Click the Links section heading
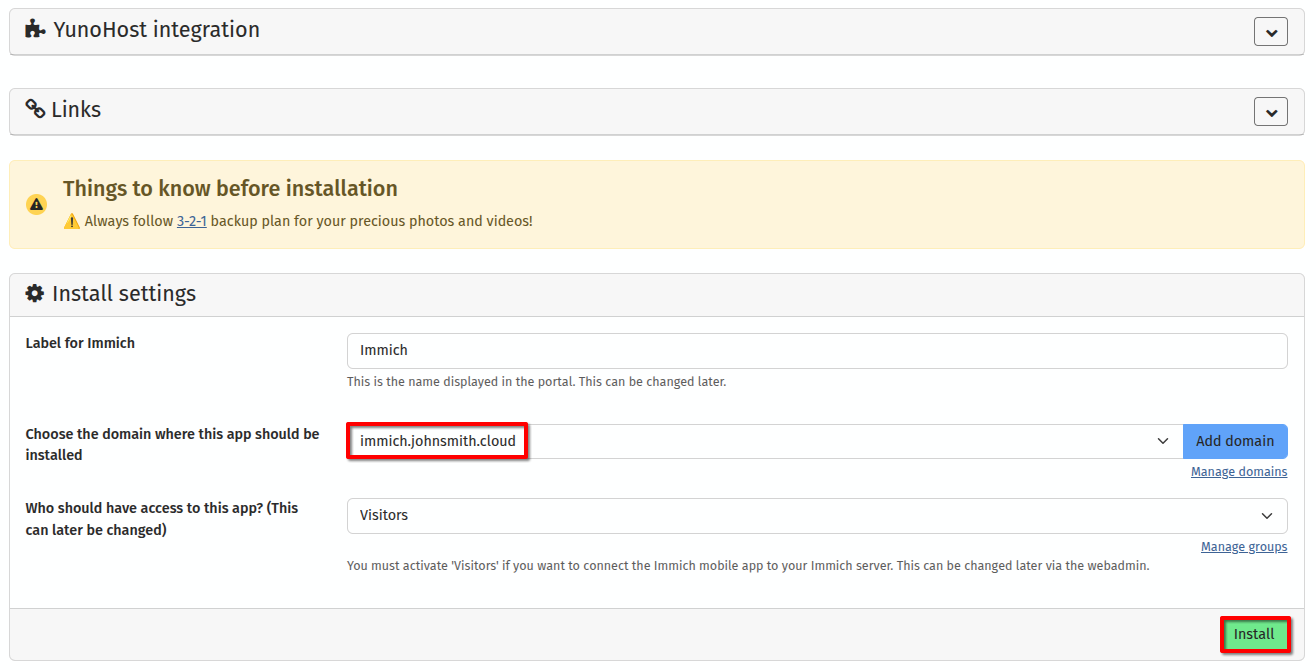 point(76,109)
